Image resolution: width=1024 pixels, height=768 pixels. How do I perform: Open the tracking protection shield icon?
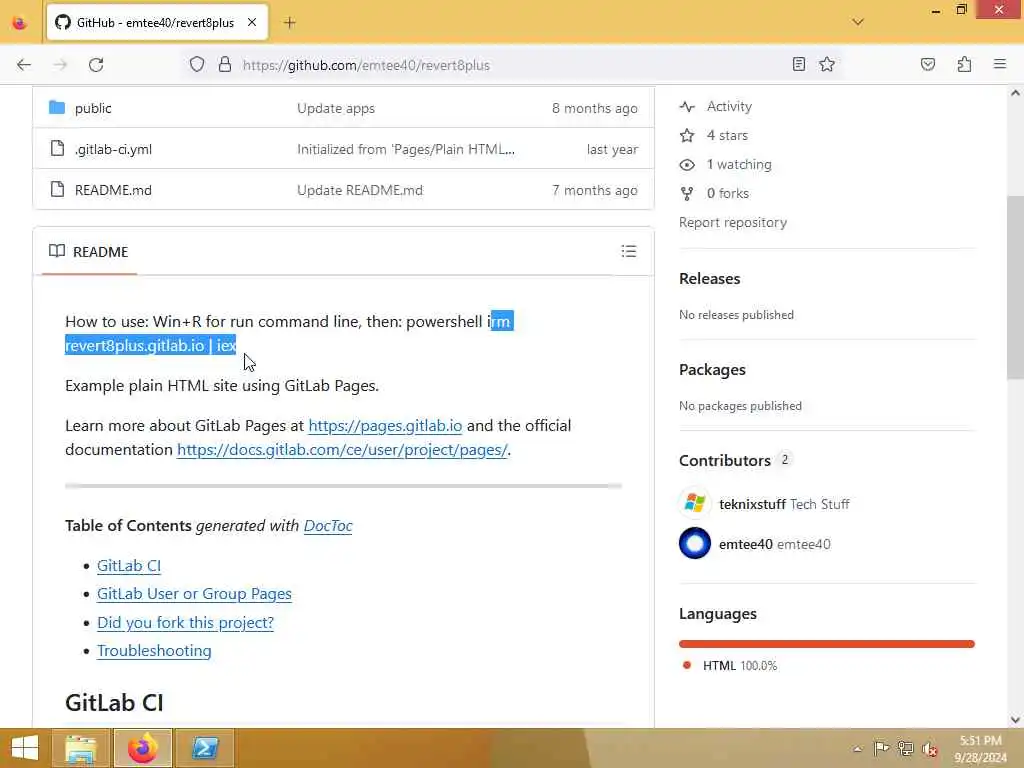click(x=197, y=65)
